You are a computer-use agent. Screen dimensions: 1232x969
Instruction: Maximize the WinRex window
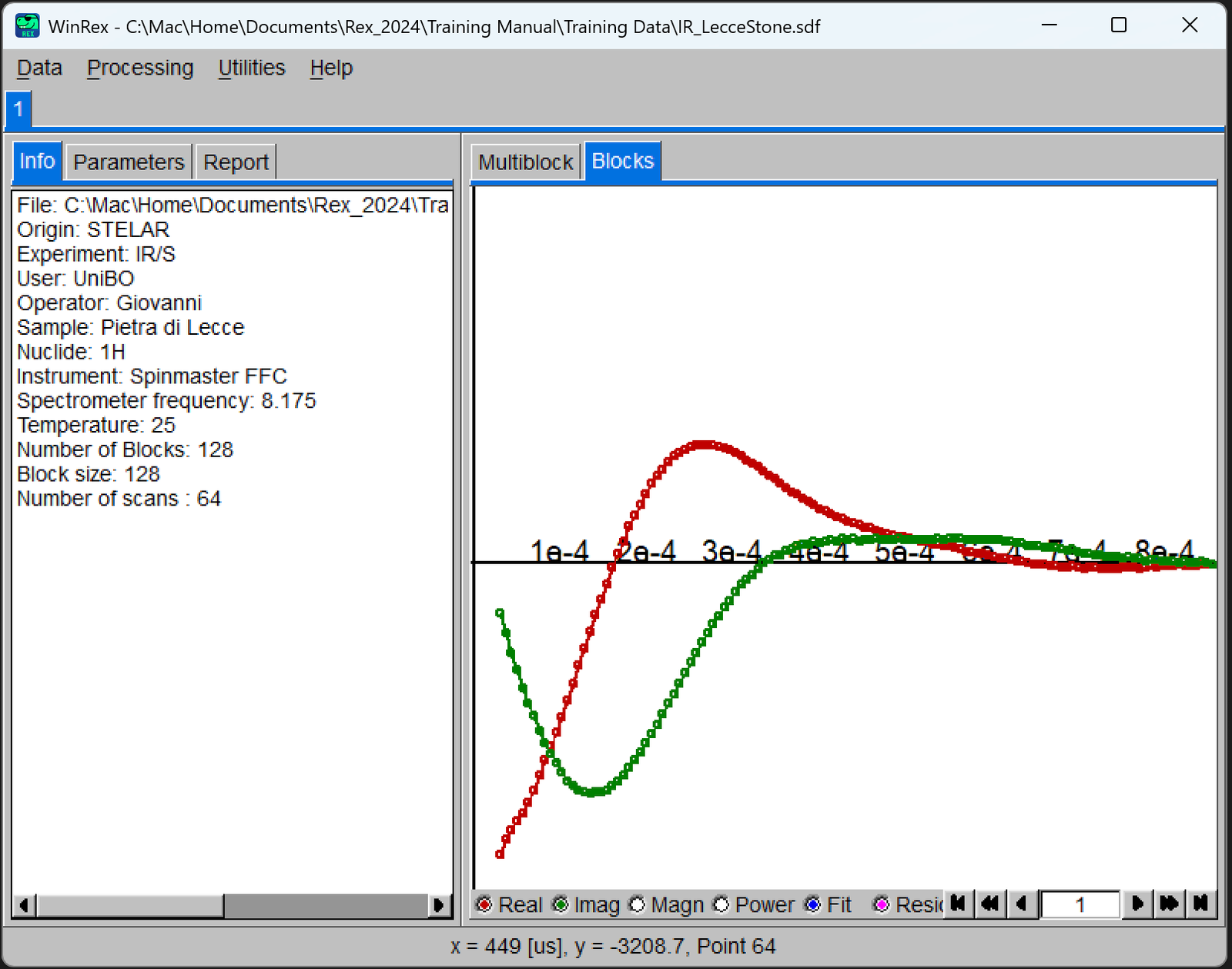[x=1119, y=25]
